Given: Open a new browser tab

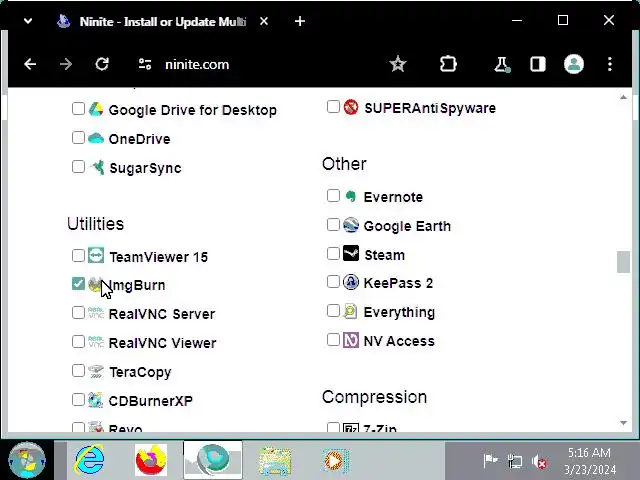Looking at the screenshot, I should click(x=300, y=21).
